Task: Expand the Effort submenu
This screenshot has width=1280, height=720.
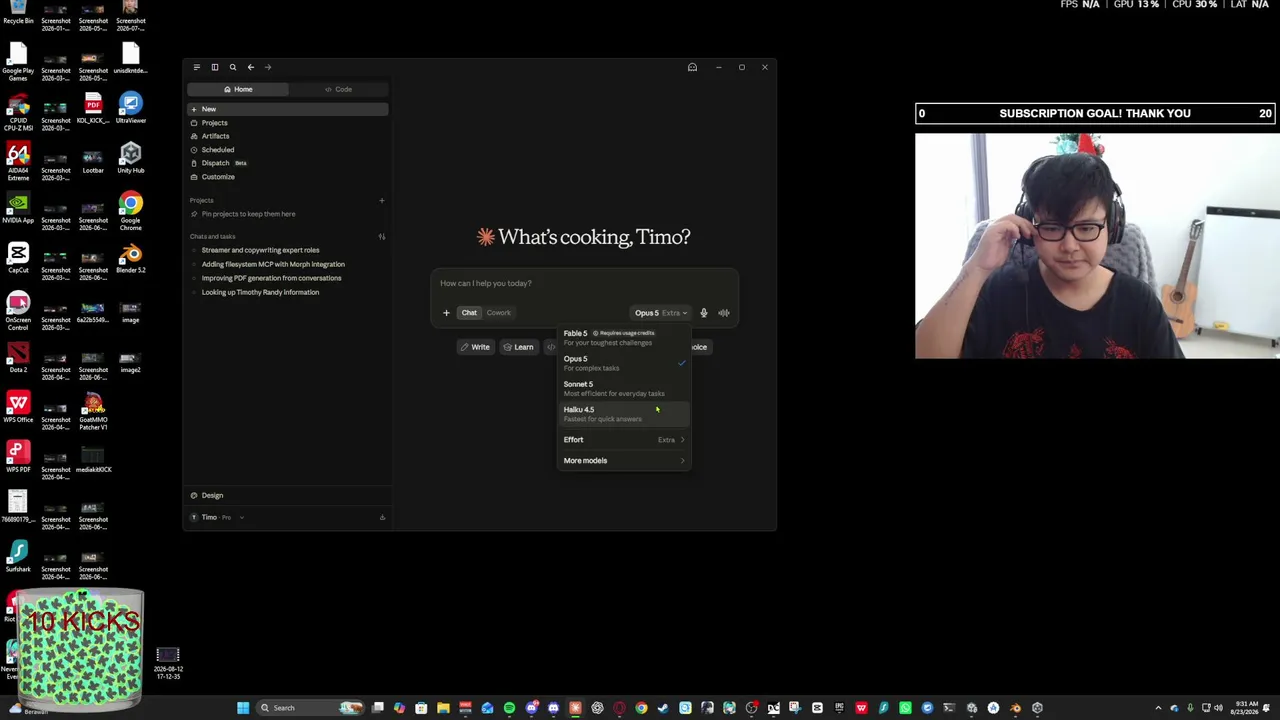Action: tap(624, 440)
